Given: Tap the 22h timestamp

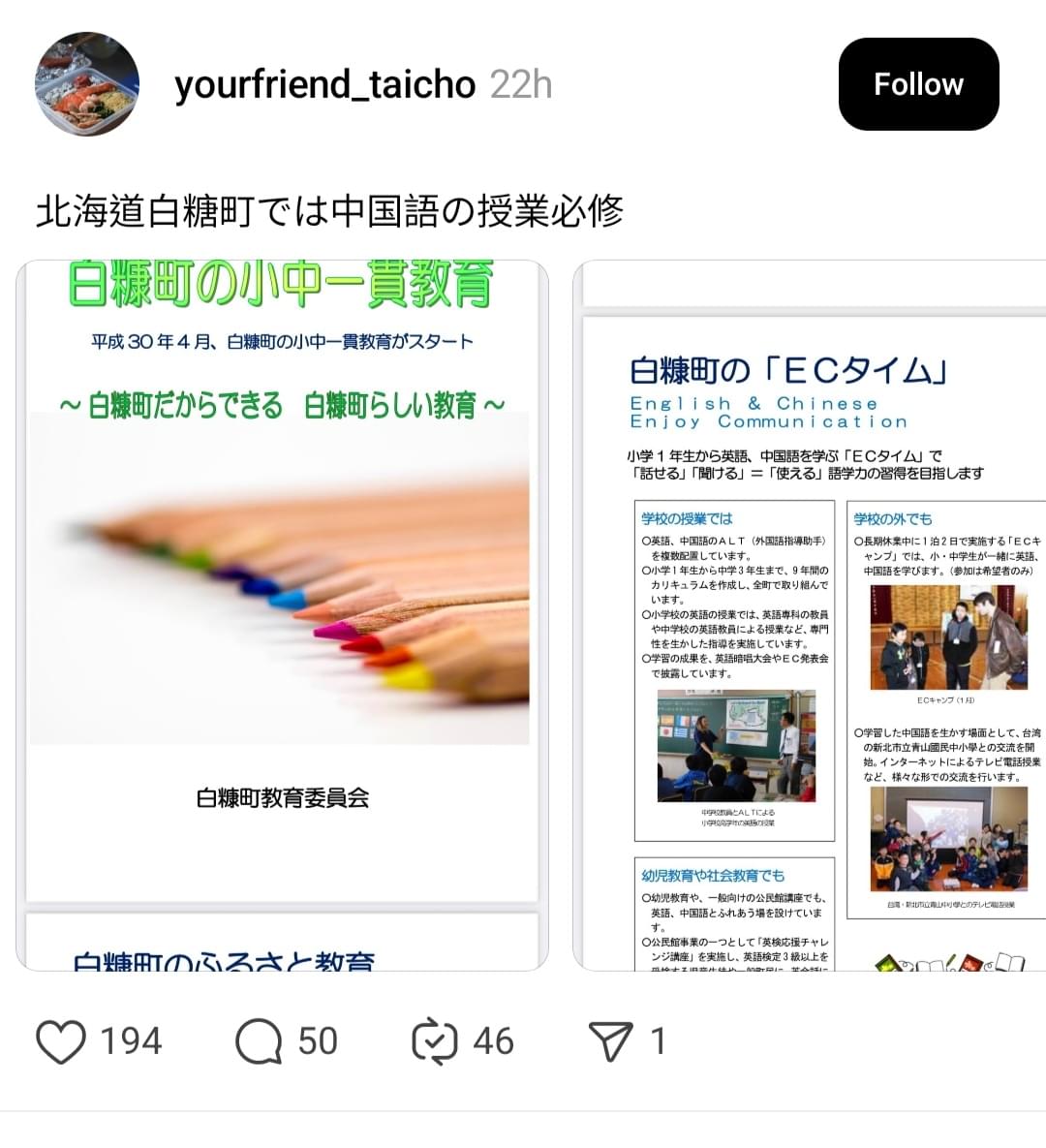Looking at the screenshot, I should coord(520,85).
